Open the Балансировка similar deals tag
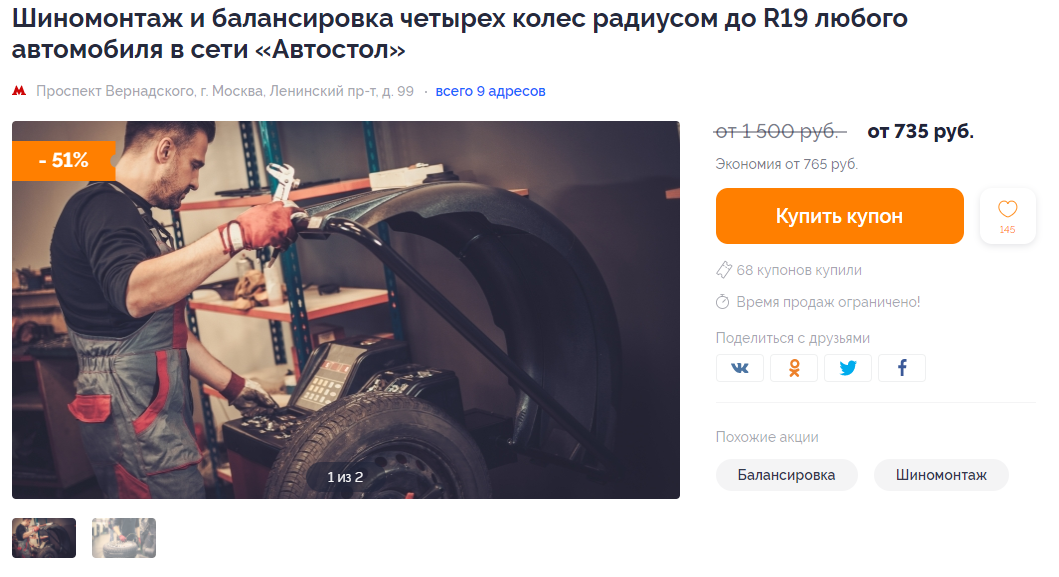1059x577 pixels. [786, 475]
